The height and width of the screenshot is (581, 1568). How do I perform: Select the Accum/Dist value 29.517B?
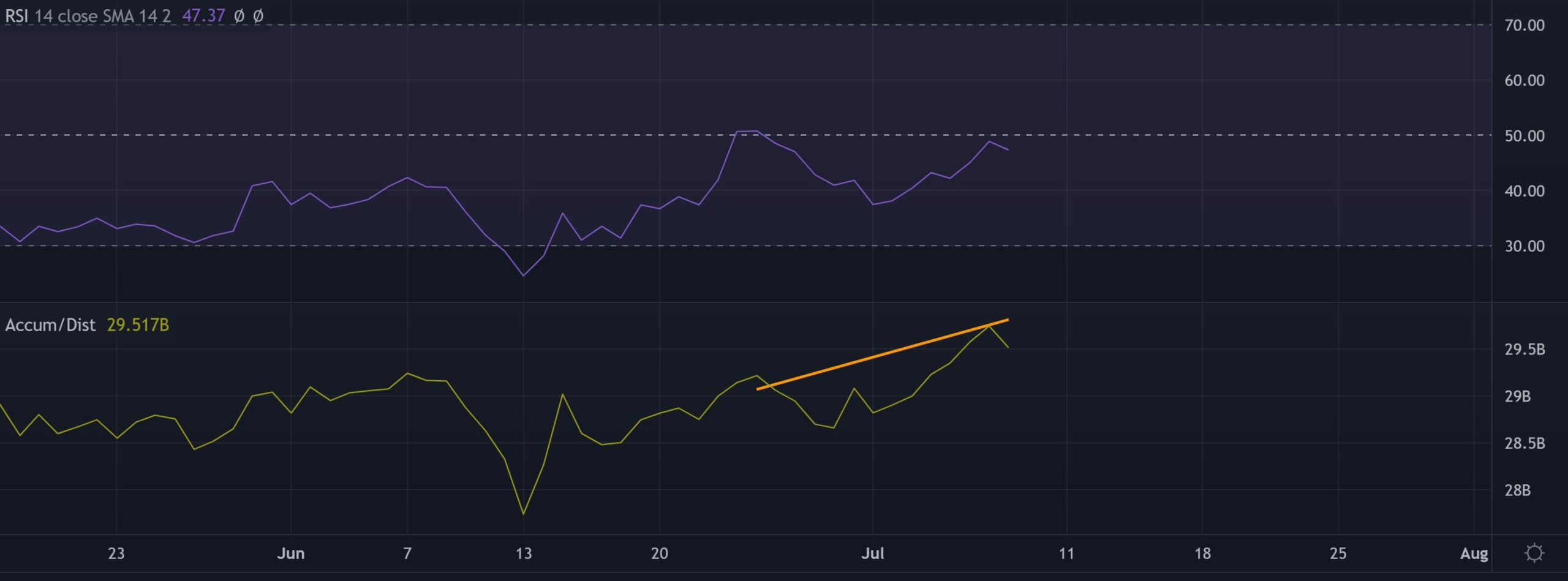tap(138, 325)
